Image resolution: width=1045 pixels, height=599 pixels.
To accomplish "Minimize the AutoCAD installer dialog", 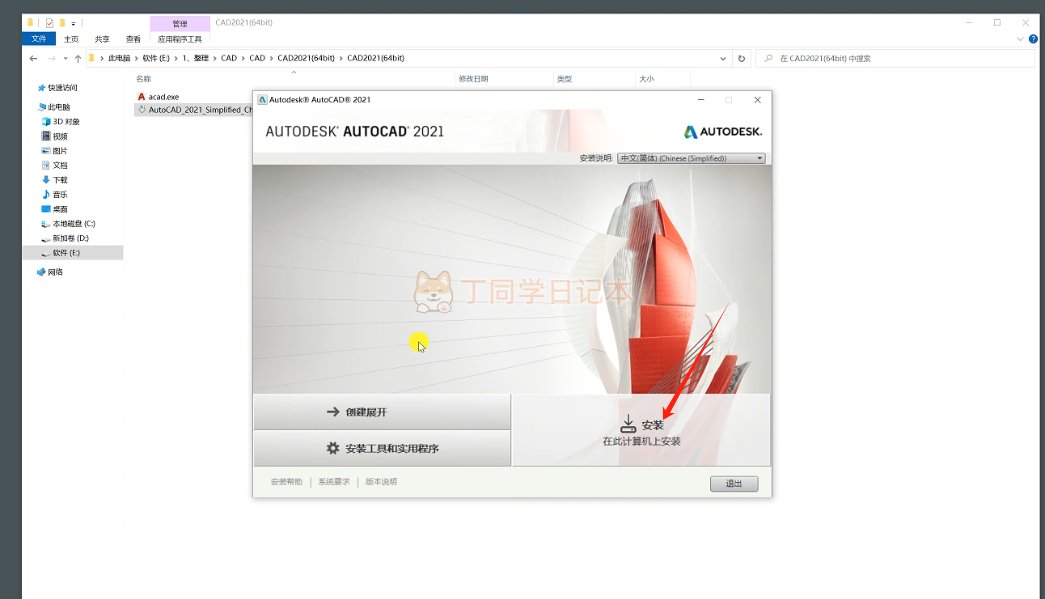I will click(x=700, y=100).
